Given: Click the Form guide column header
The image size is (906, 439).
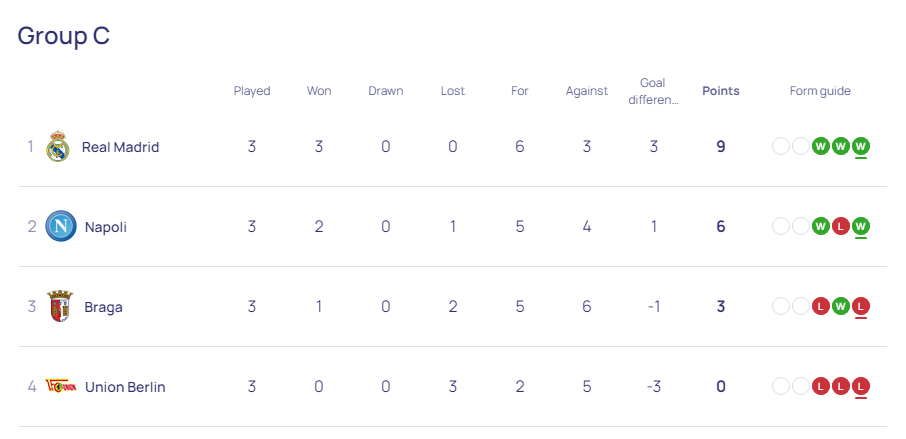Looking at the screenshot, I should coord(820,91).
